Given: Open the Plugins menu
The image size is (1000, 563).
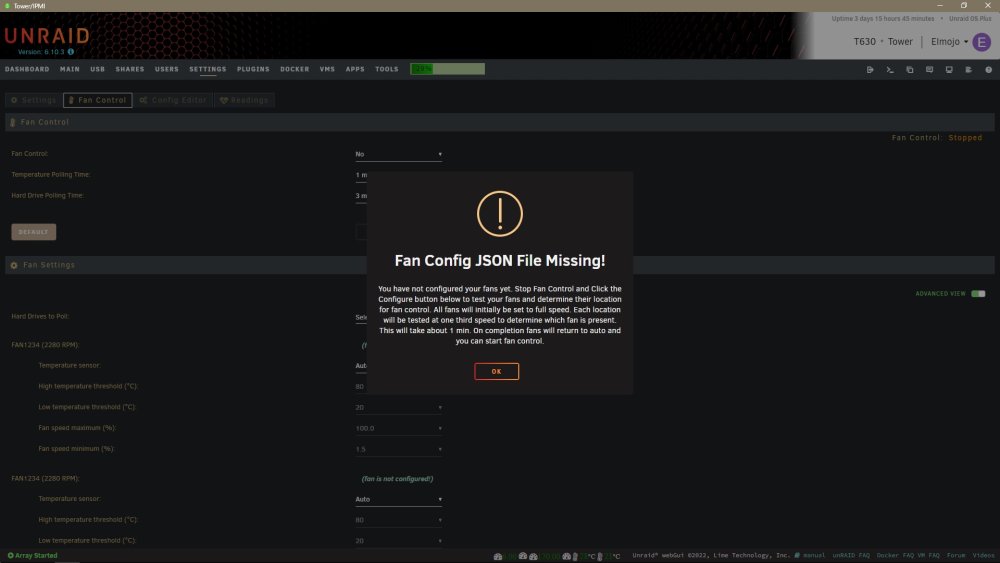Looking at the screenshot, I should coord(253,69).
